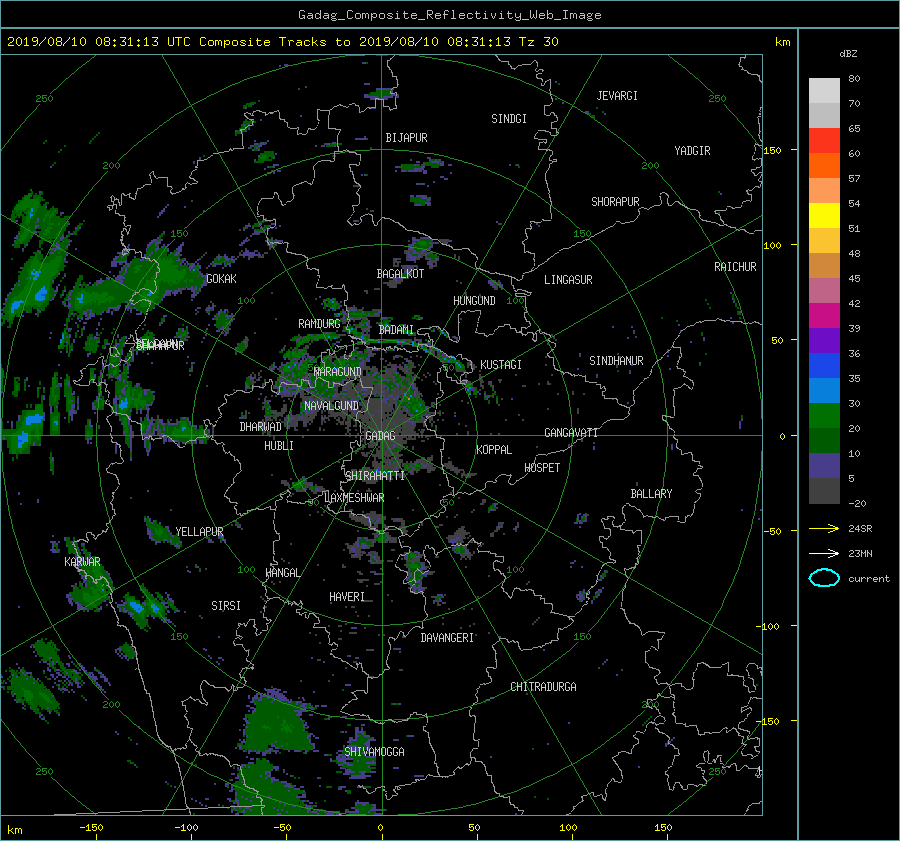Click the large green echo northwest of SHIVAMOGGA
Viewport: 900px width, 841px height.
pos(277,724)
